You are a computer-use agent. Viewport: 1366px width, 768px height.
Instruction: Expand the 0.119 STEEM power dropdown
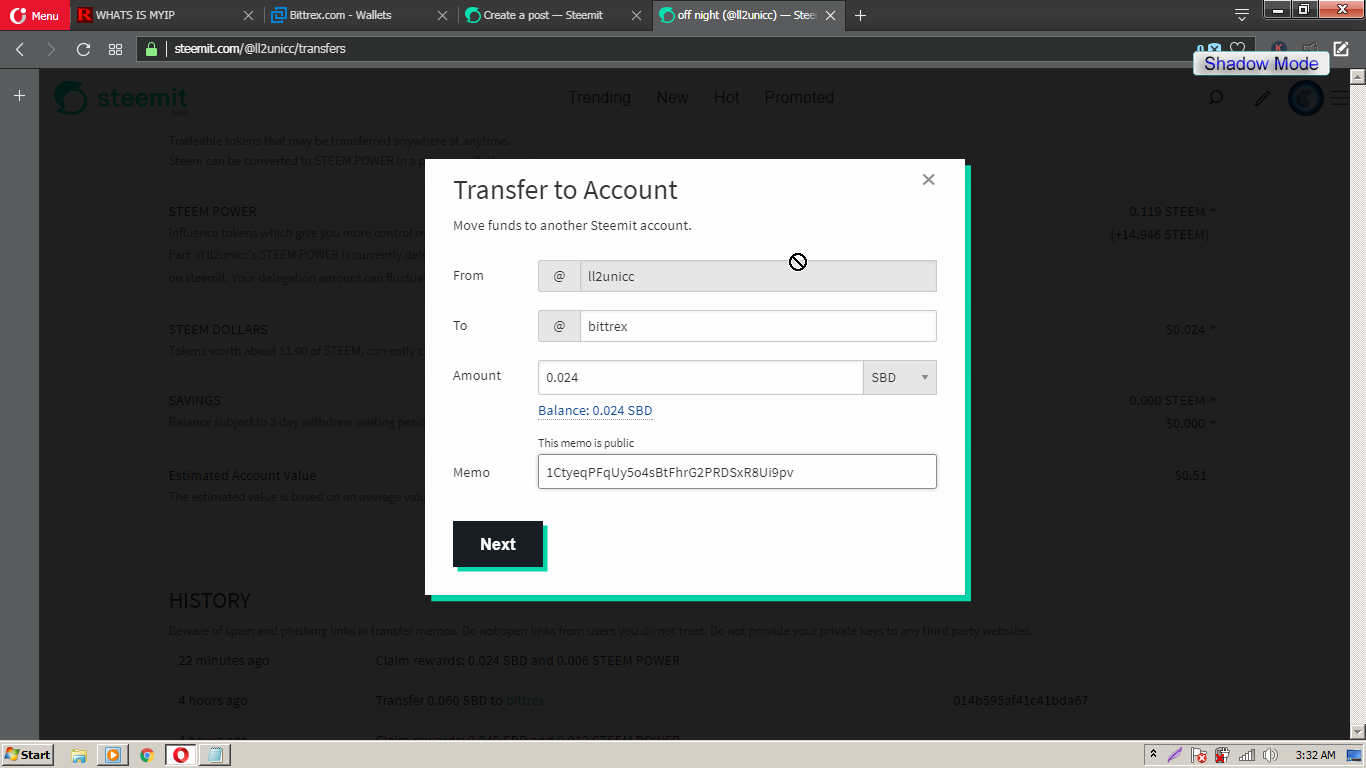1173,211
